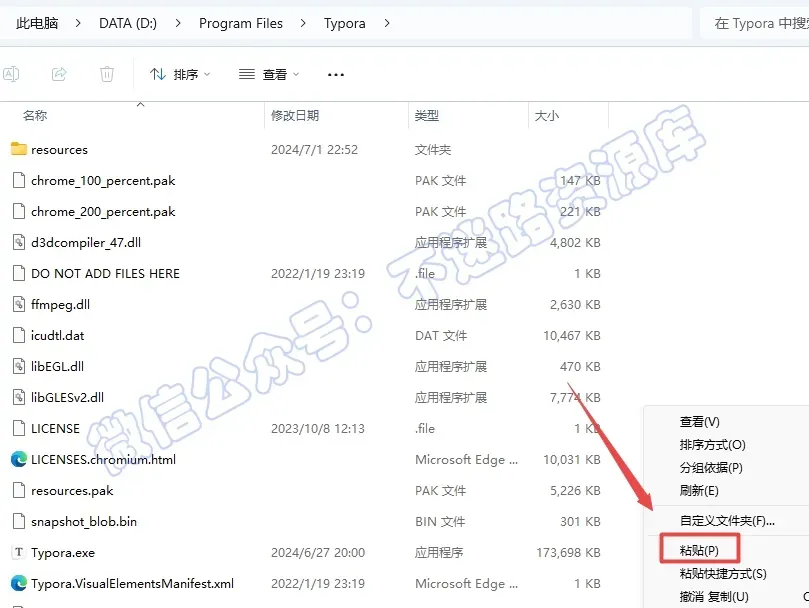Select resources.pak file icon
The image size is (809, 608).
coord(19,490)
